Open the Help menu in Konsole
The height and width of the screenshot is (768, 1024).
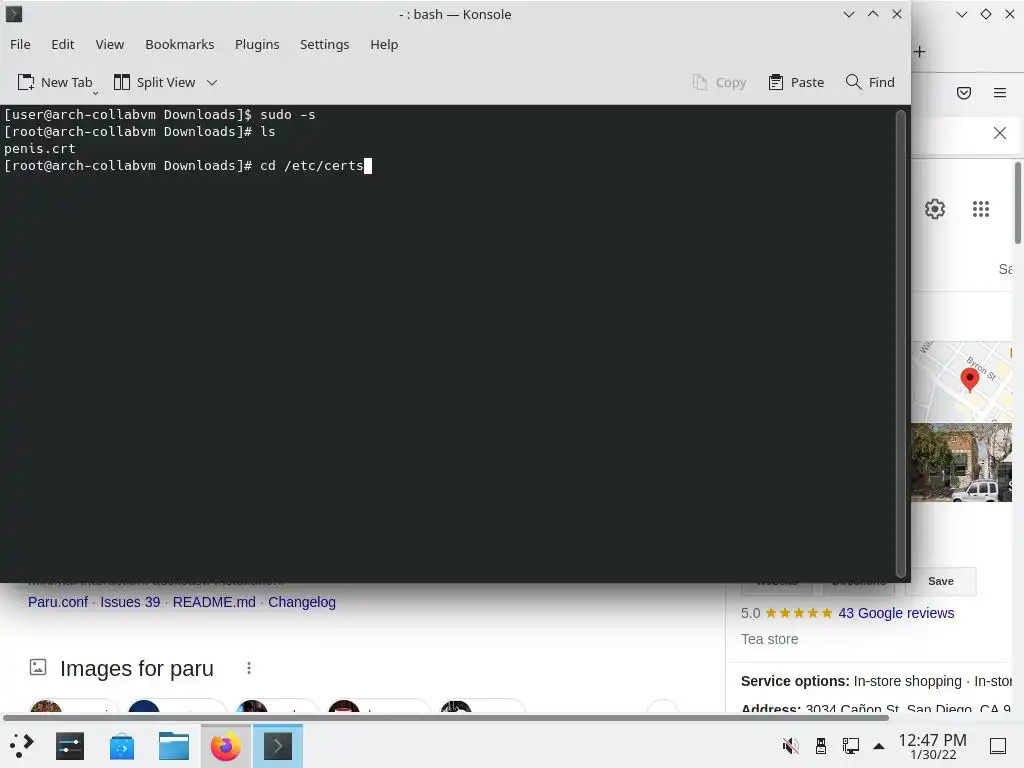(x=384, y=44)
